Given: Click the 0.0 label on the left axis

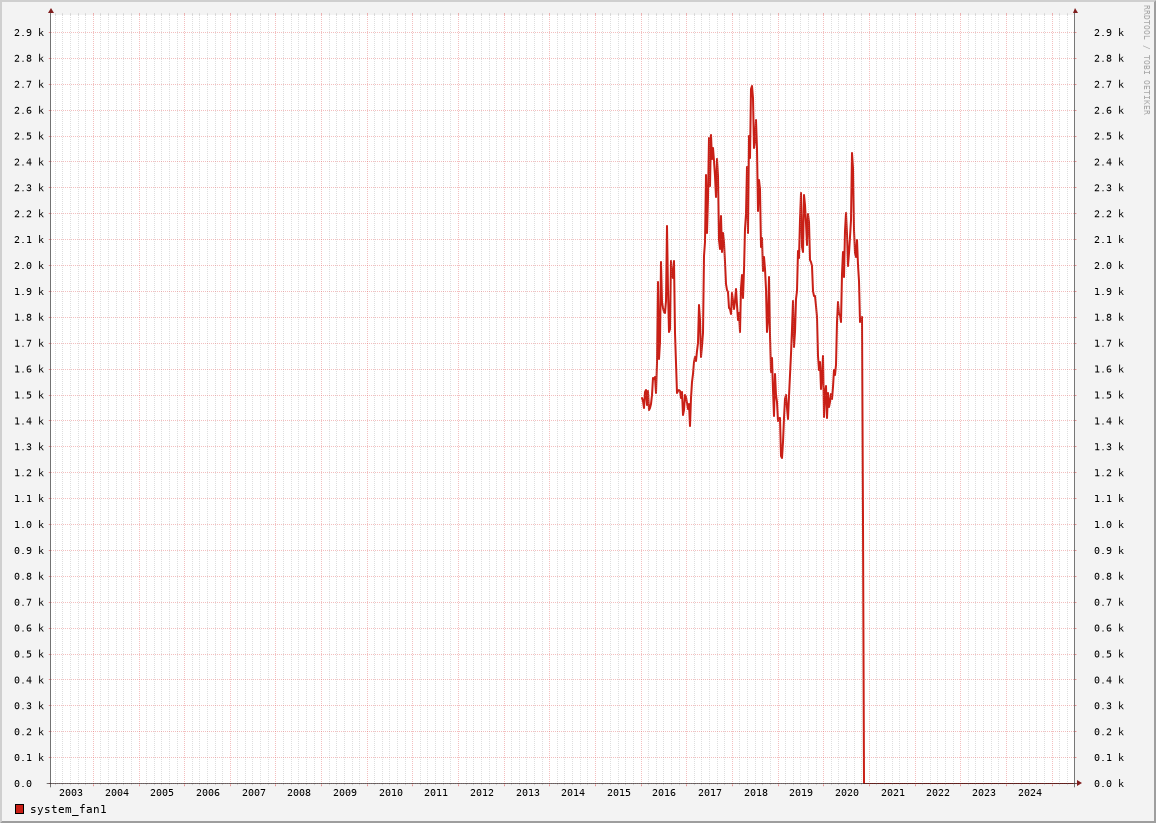Looking at the screenshot, I should 23,784.
